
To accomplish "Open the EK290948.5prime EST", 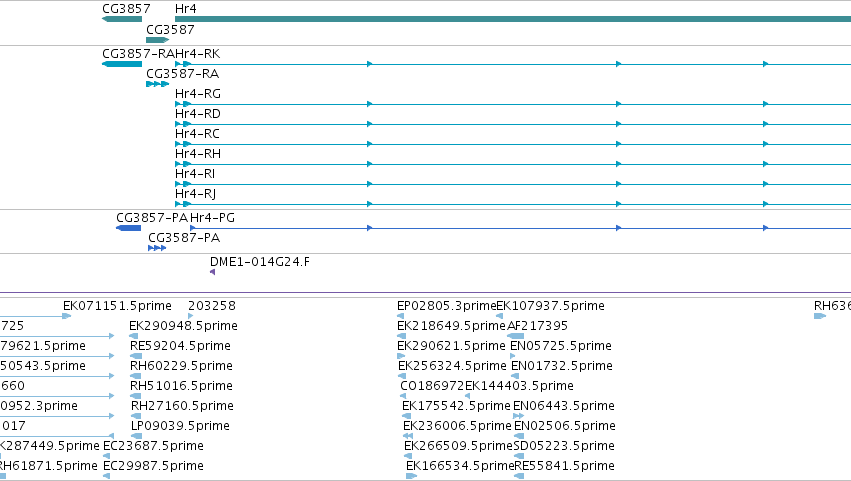I will point(134,336).
